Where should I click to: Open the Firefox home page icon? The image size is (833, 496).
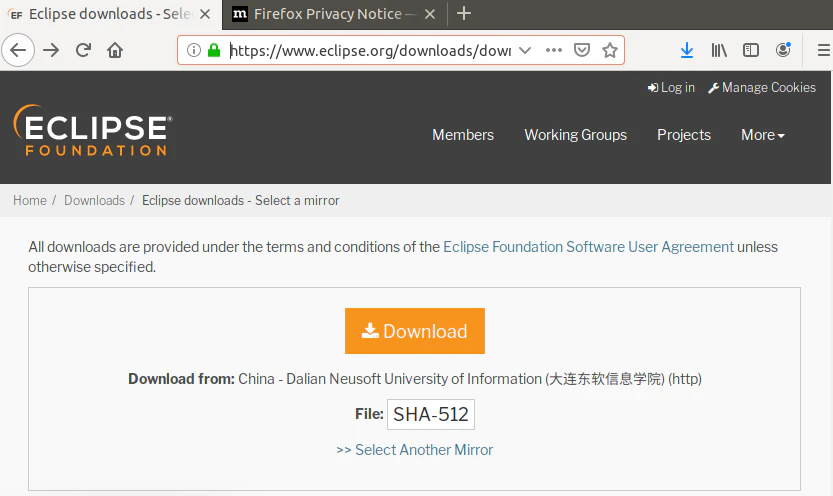115,50
